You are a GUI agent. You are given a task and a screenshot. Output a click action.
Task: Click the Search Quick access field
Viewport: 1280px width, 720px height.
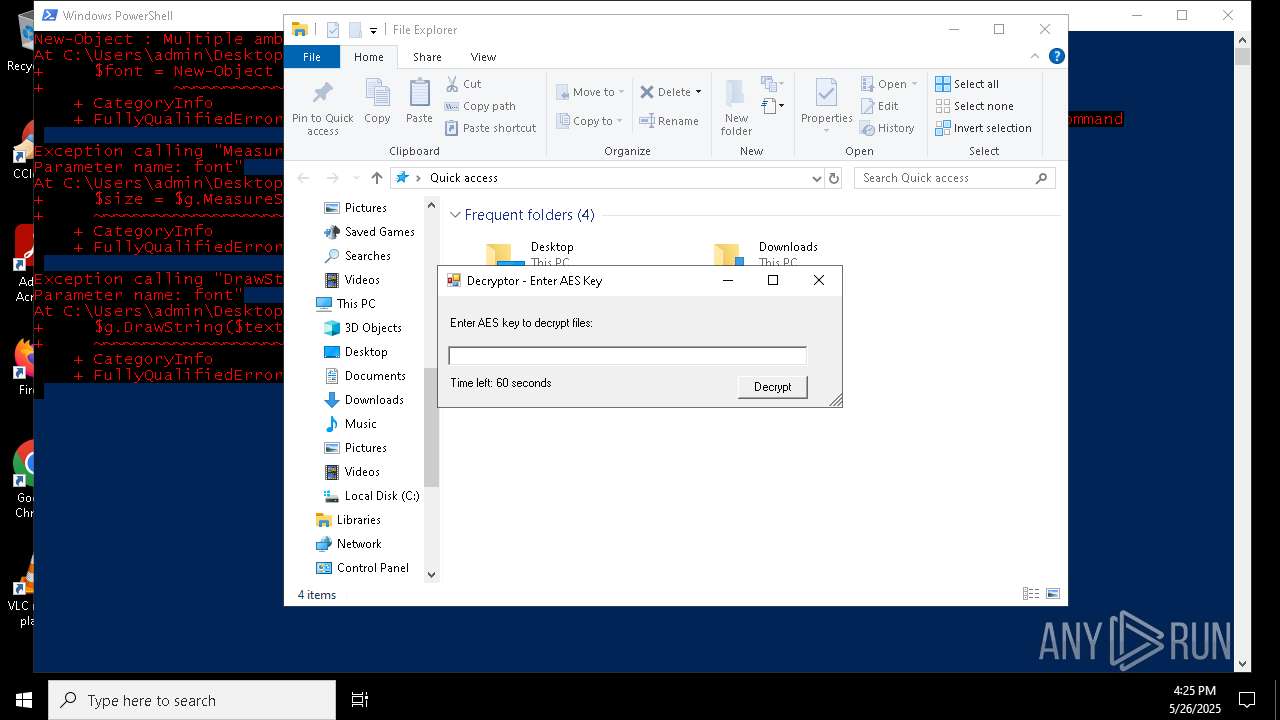pos(955,178)
